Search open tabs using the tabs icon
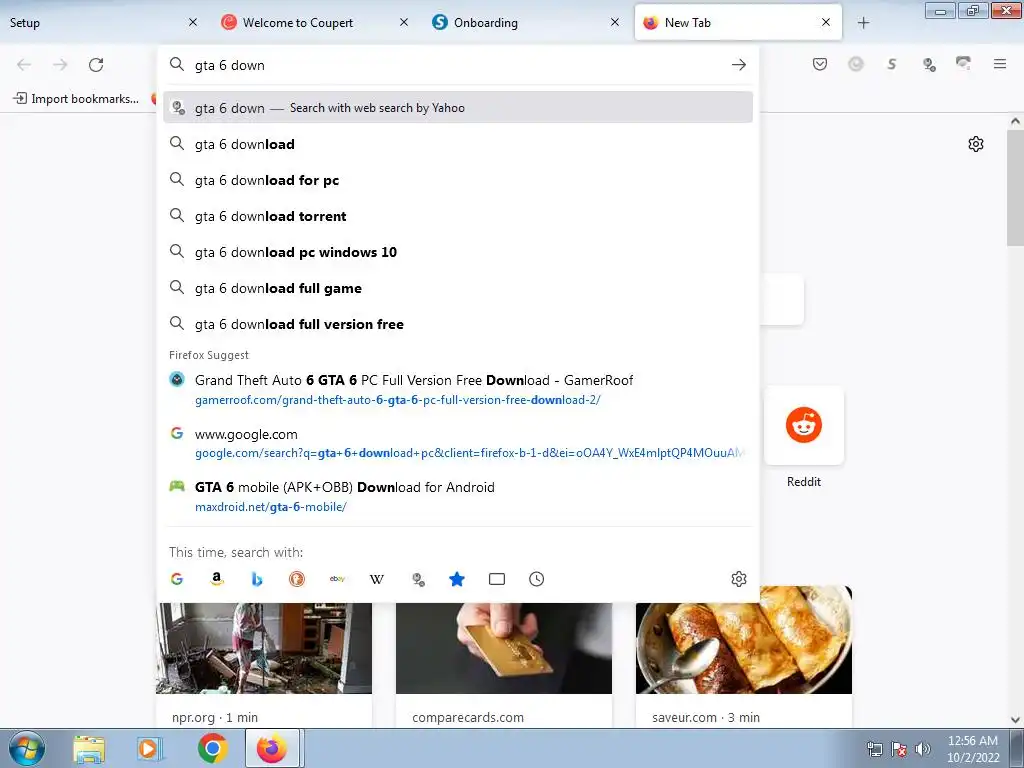Screen dimensions: 1024x768 (497, 579)
